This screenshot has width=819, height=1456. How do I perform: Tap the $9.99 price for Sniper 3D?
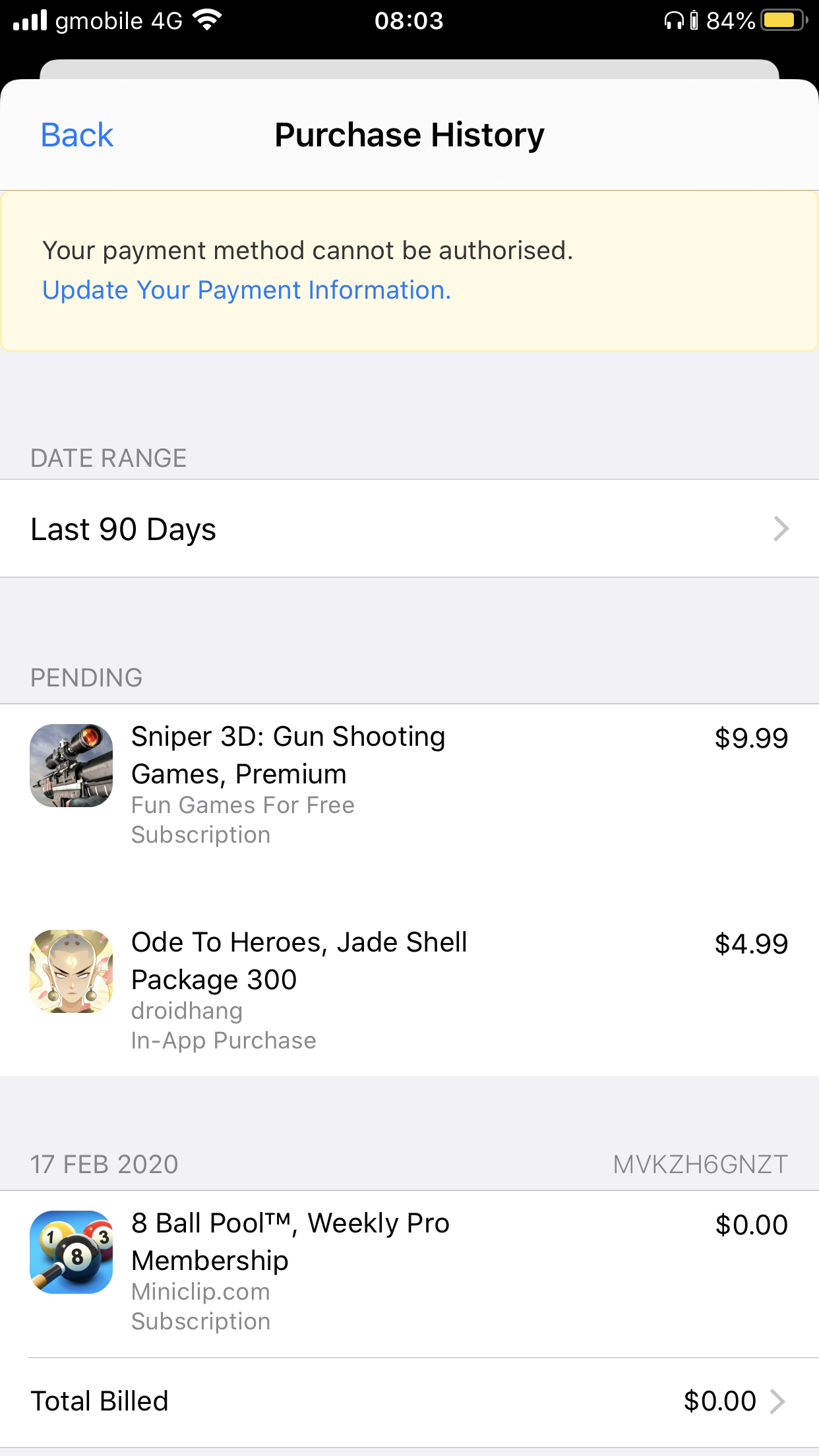751,739
